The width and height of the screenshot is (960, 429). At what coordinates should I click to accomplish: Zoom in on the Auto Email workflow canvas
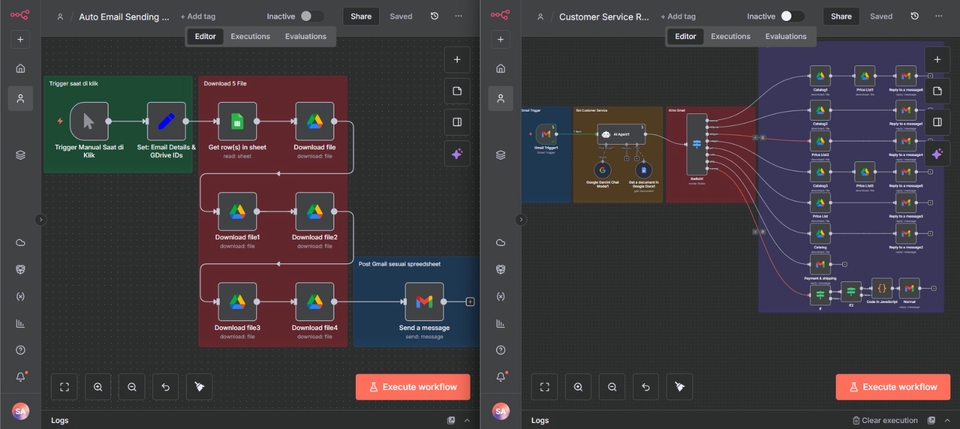coord(98,387)
